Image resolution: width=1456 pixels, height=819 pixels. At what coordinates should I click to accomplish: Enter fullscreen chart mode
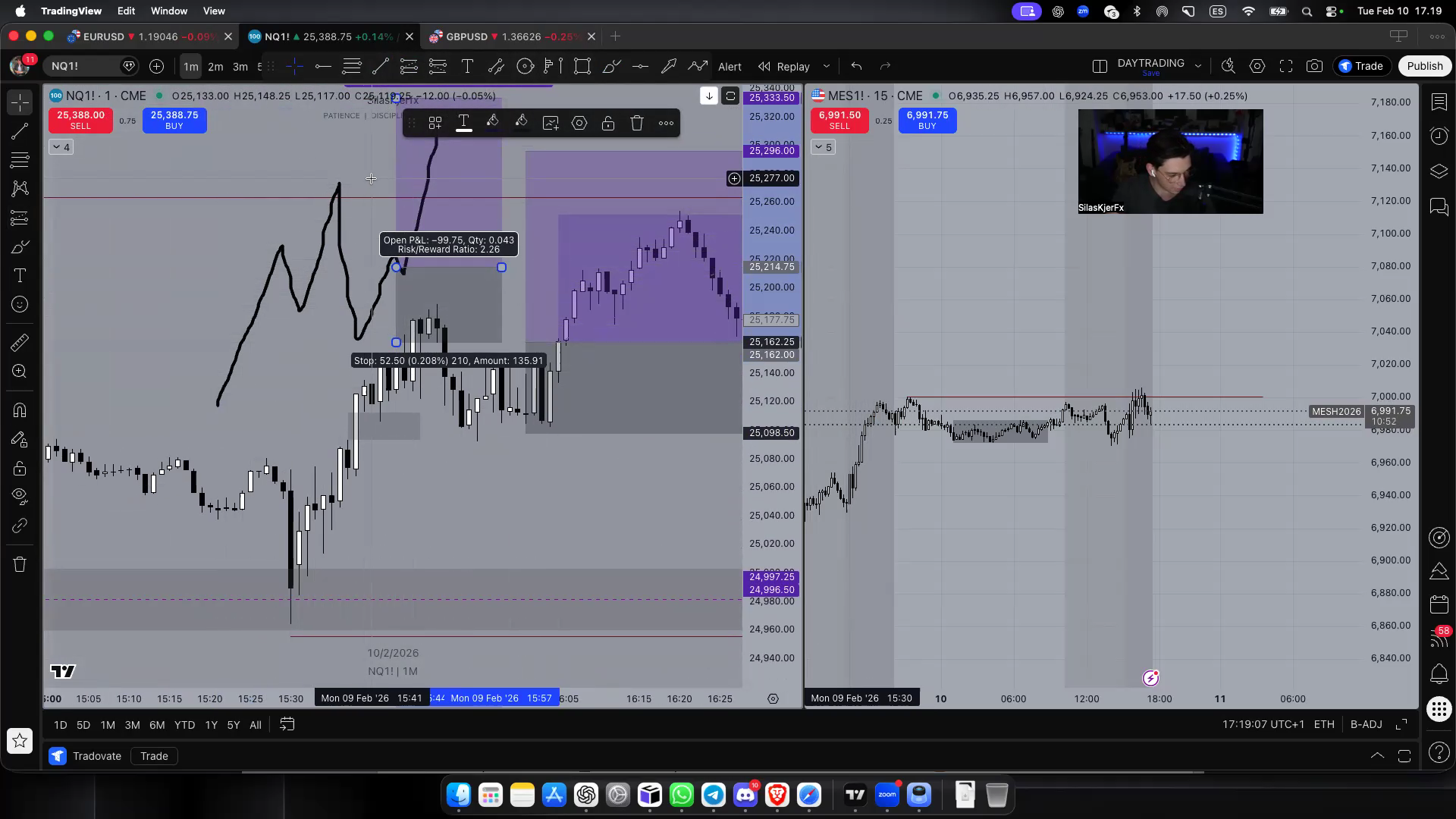tap(1286, 67)
